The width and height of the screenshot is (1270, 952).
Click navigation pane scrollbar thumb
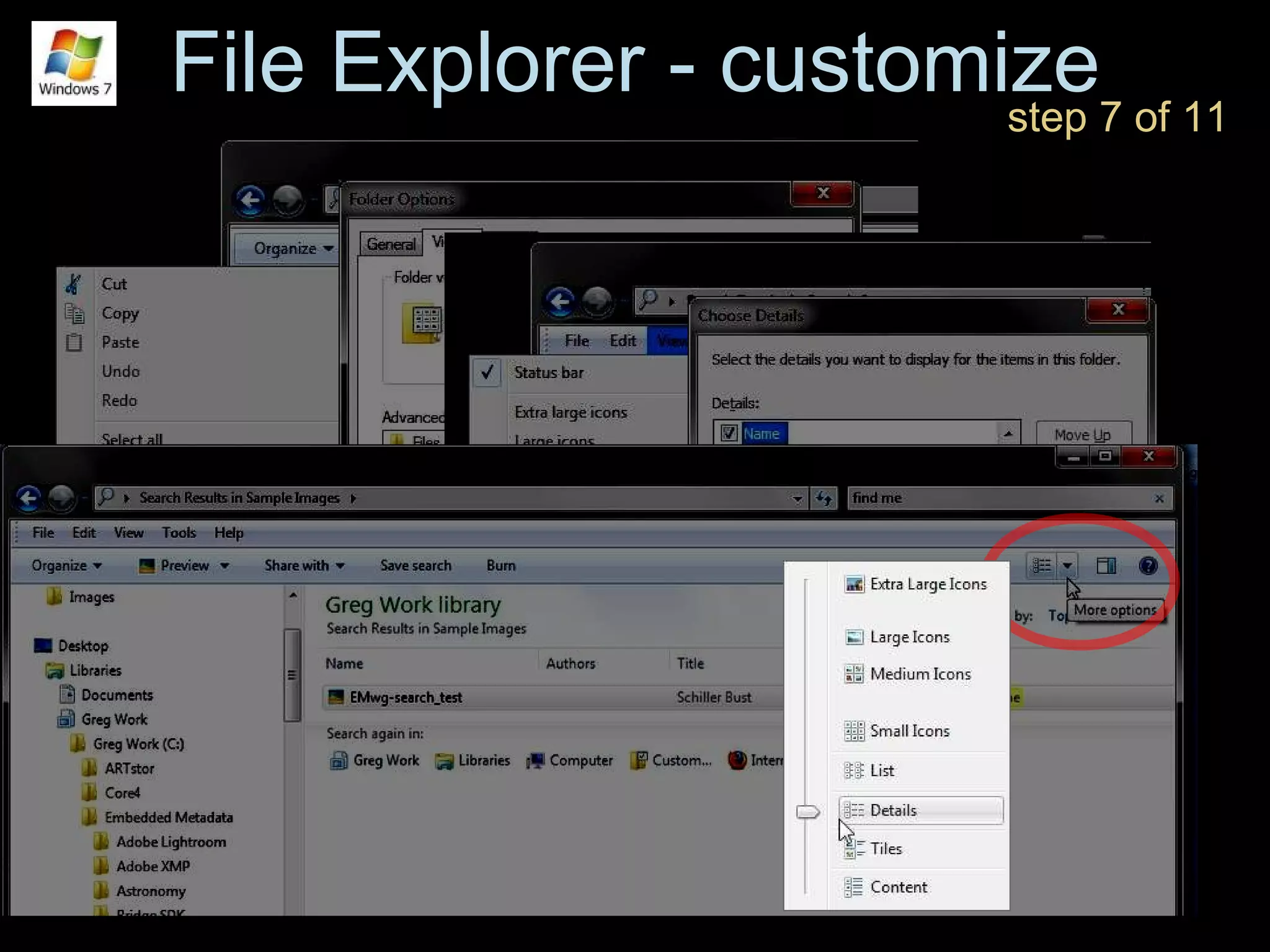(x=292, y=675)
